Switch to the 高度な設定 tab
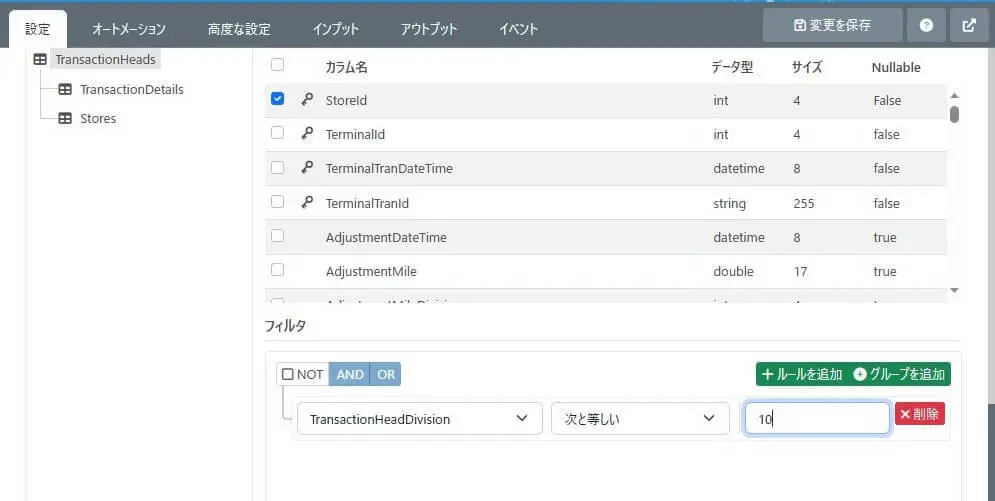 click(239, 29)
